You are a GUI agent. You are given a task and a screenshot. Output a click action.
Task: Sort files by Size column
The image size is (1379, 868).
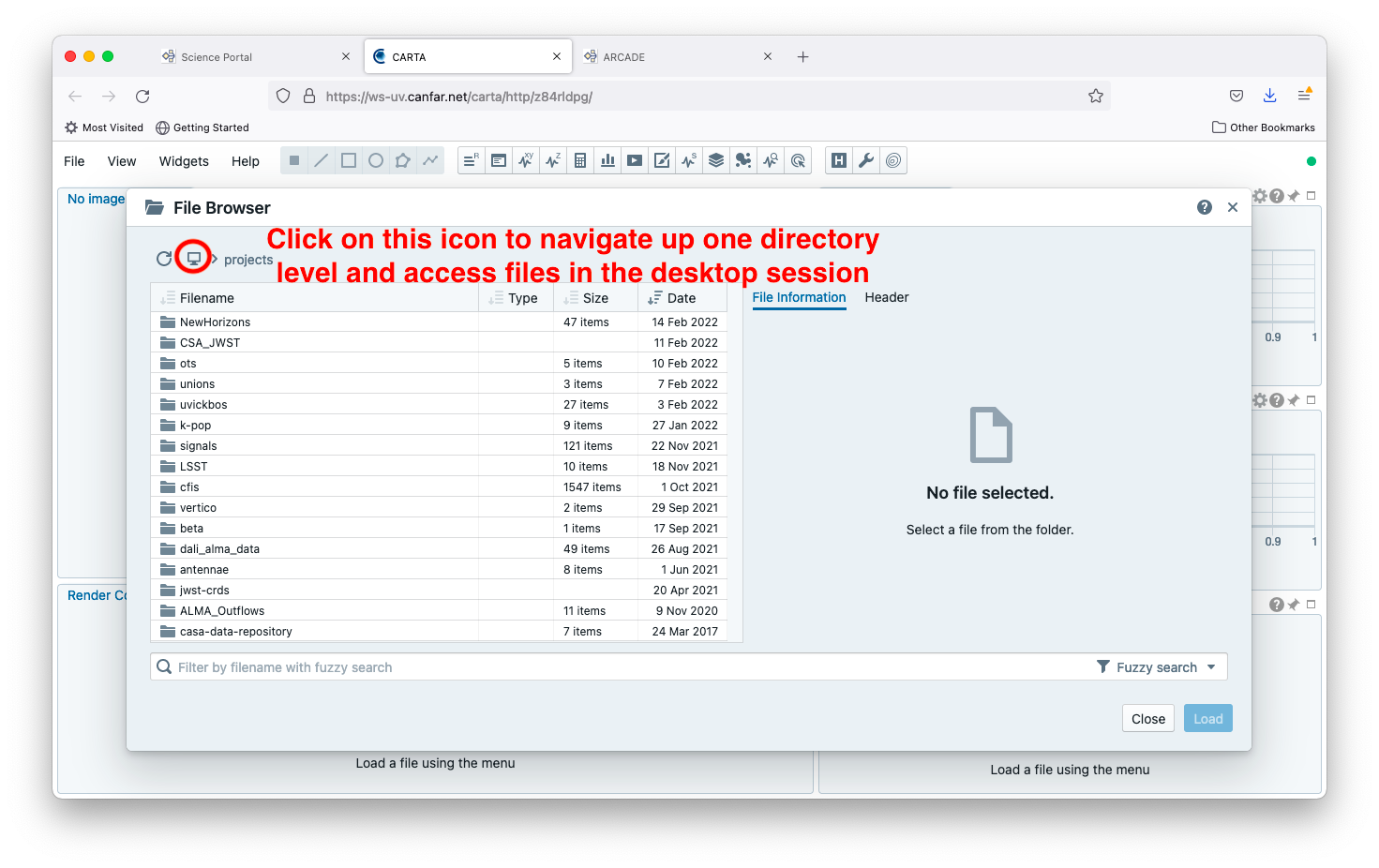596,298
